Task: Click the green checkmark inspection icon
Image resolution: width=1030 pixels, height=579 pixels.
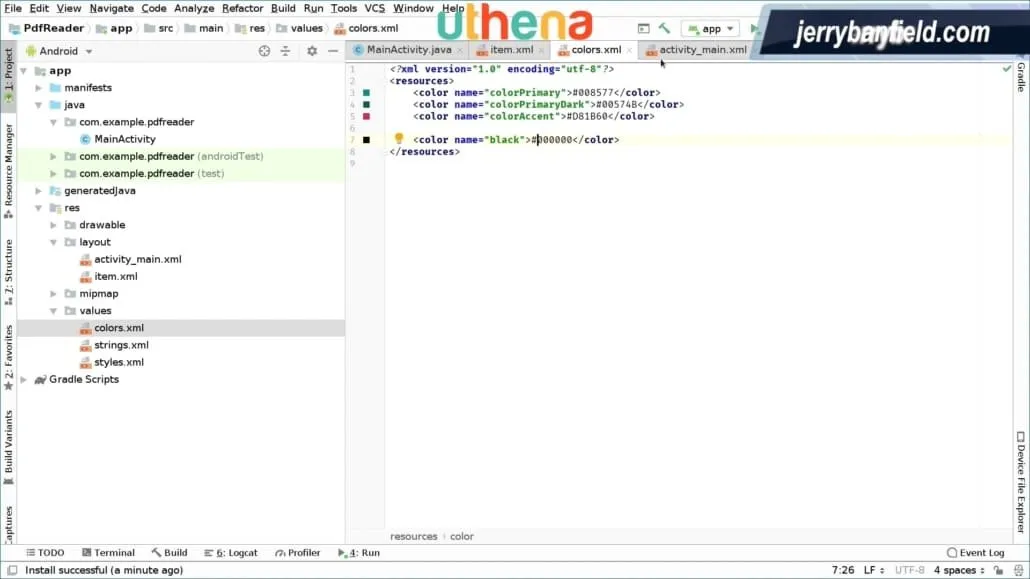Action: pyautogui.click(x=1006, y=68)
